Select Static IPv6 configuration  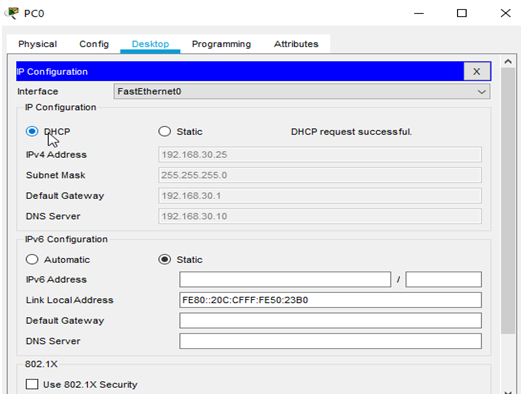tap(165, 260)
